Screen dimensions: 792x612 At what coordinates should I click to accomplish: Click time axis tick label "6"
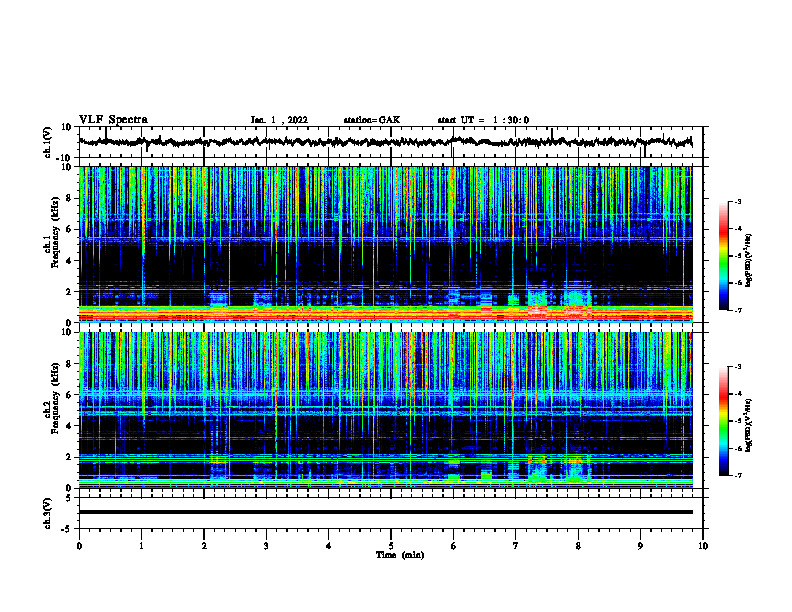point(454,546)
